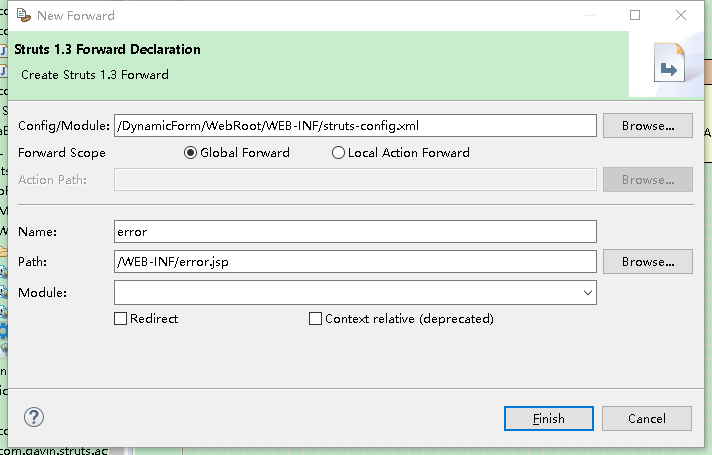712x455 pixels.
Task: Click the Struts forward wizard banner image
Action: 667,68
